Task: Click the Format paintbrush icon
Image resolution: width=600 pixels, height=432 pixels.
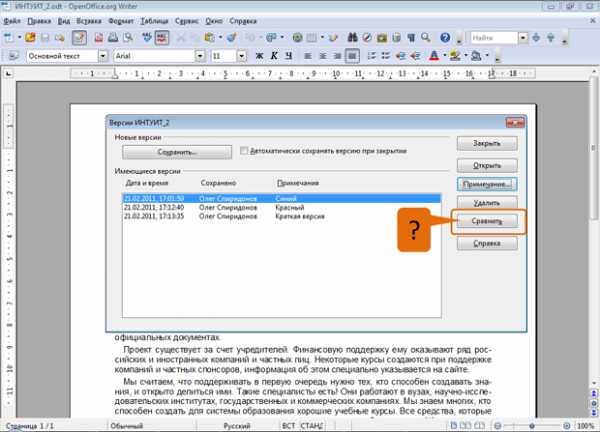Action: point(232,37)
